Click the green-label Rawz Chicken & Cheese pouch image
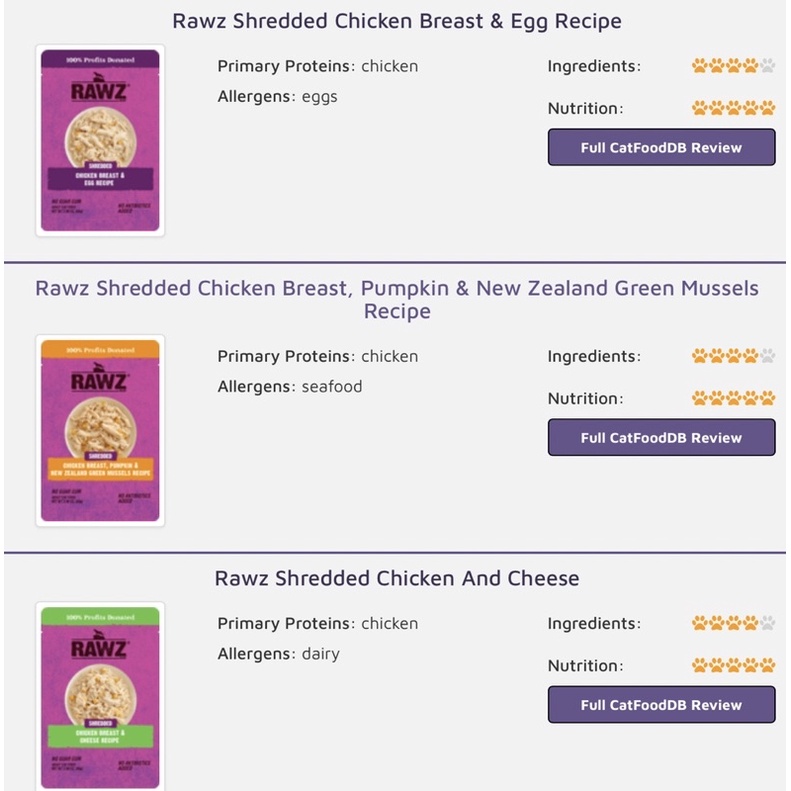 click(100, 697)
